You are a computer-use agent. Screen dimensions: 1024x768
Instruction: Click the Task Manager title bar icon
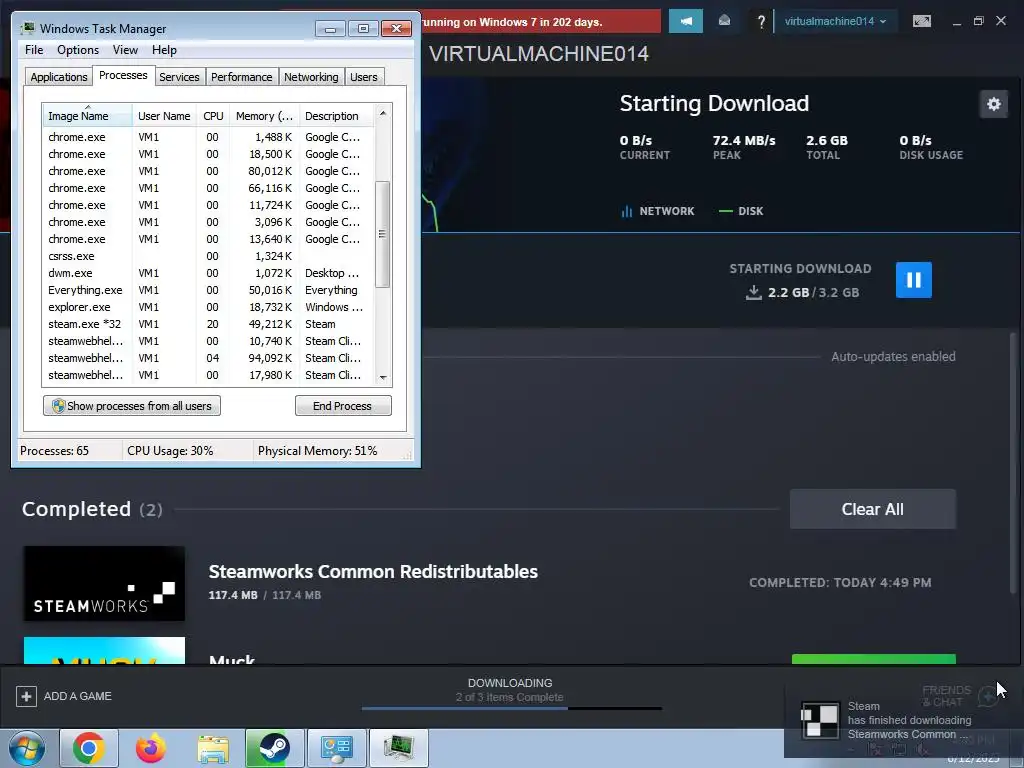(x=27, y=29)
